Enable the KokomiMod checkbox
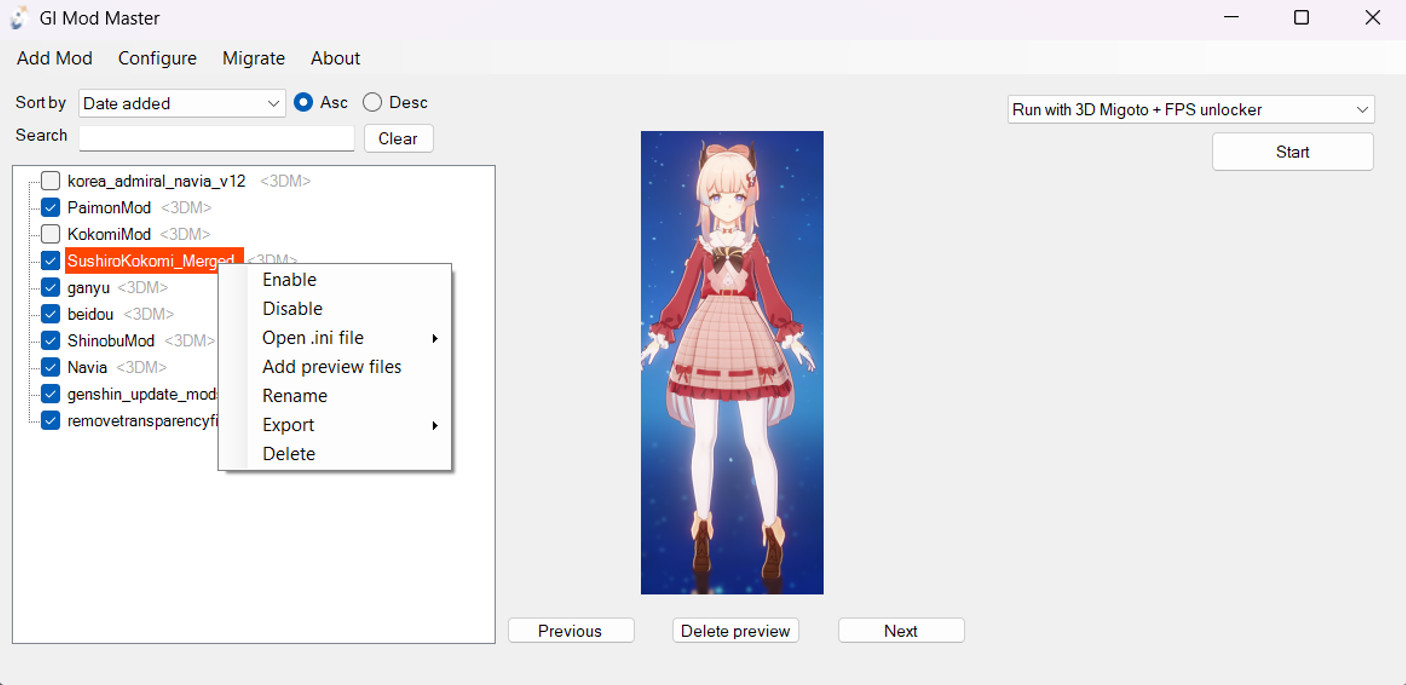Image resolution: width=1406 pixels, height=685 pixels. (x=50, y=234)
